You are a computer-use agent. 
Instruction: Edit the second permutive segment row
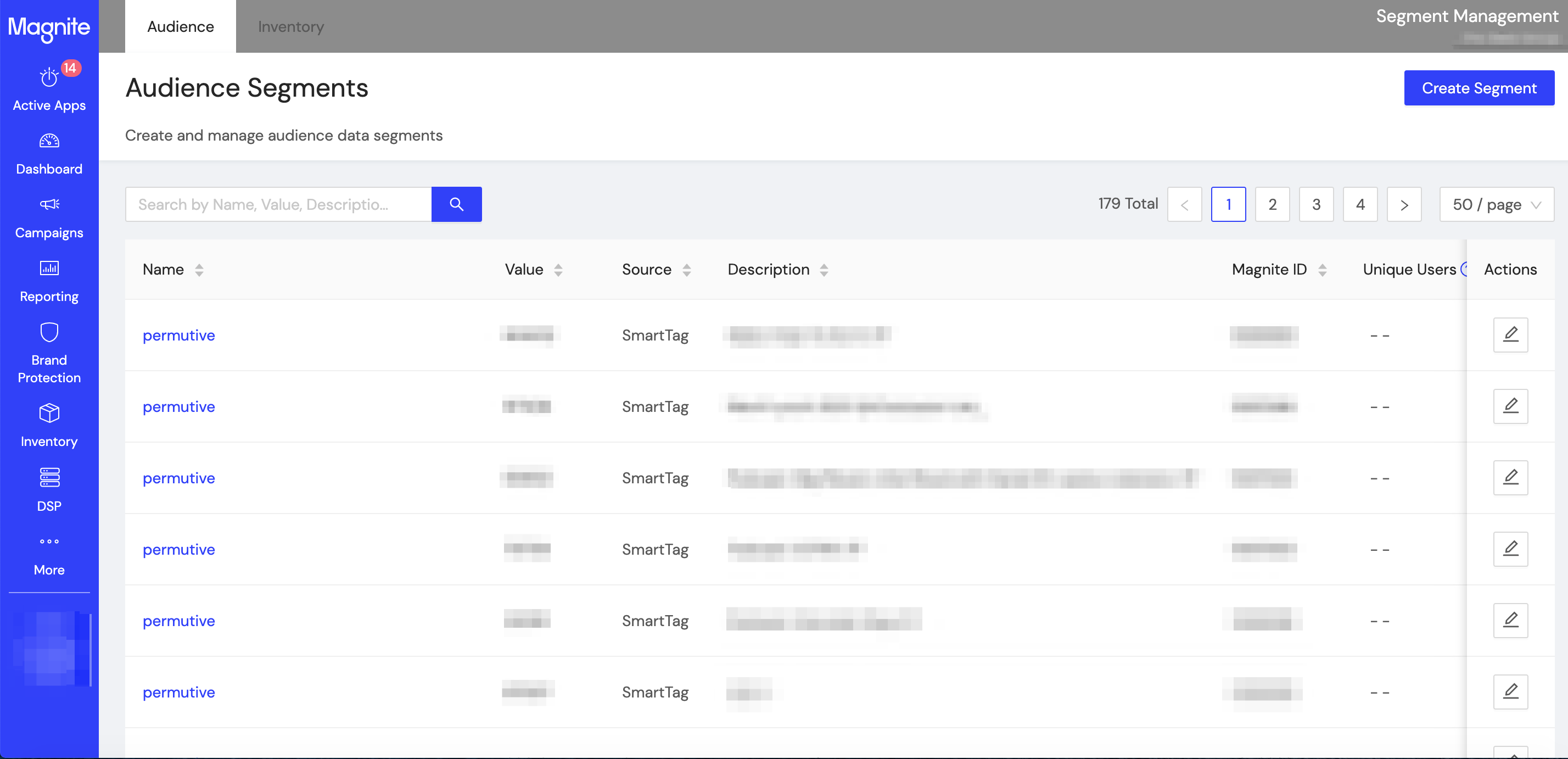pos(1510,406)
